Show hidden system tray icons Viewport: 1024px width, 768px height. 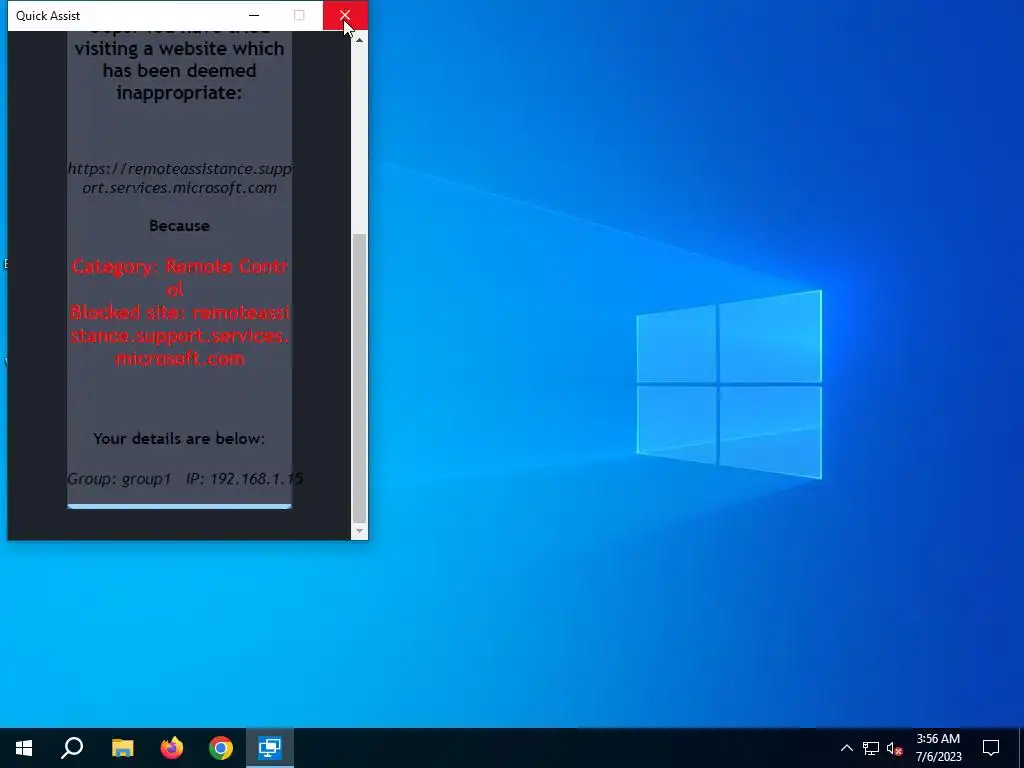click(846, 748)
